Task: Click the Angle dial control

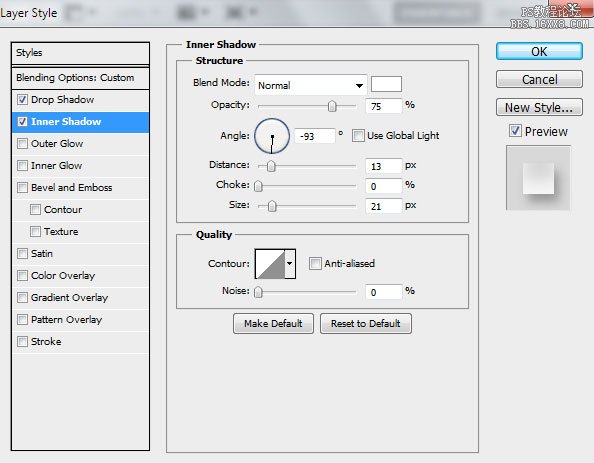Action: (272, 136)
